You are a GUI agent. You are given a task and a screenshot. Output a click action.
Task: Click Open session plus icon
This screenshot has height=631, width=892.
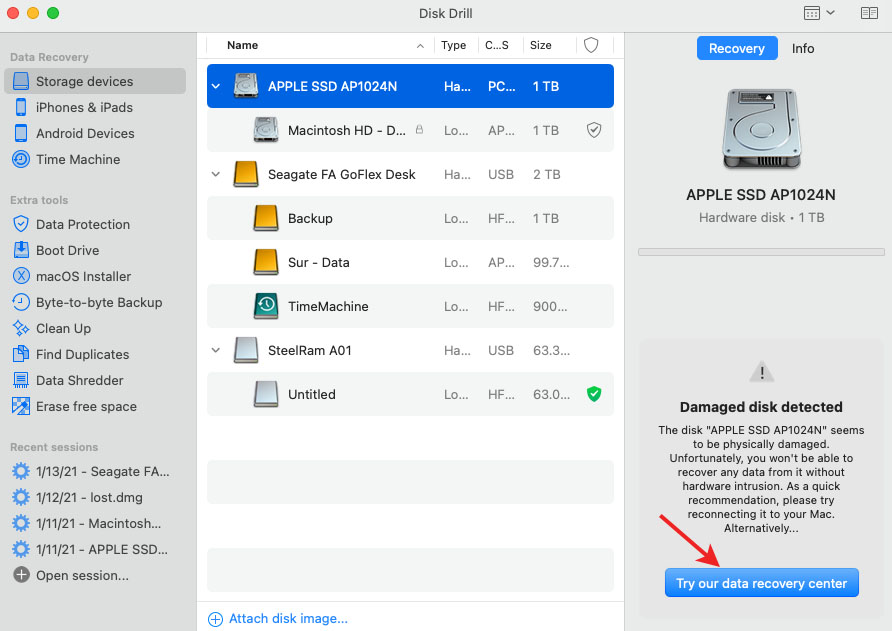pos(21,575)
